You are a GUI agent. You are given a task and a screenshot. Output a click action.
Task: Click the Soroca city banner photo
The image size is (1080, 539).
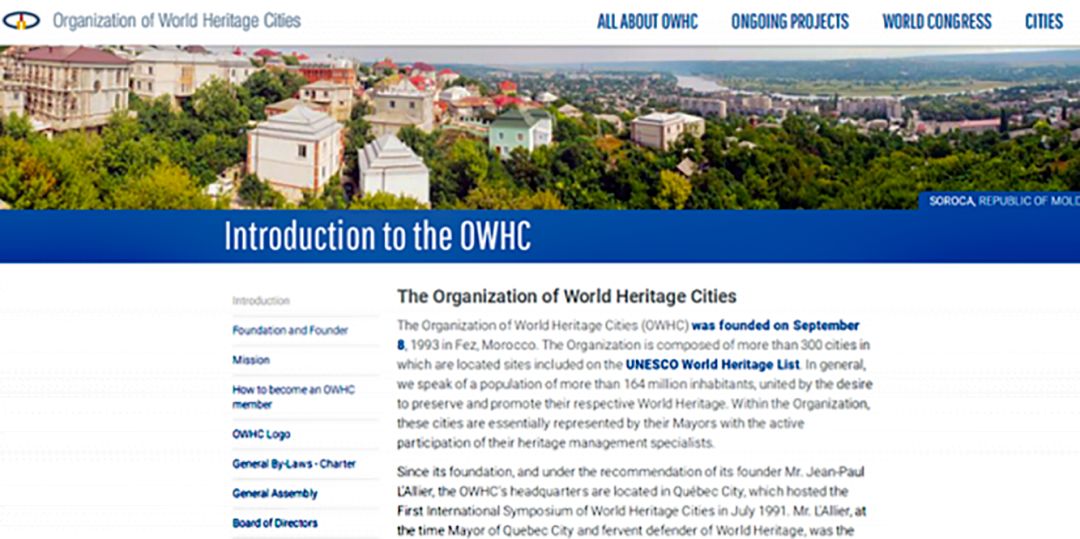pyautogui.click(x=540, y=127)
